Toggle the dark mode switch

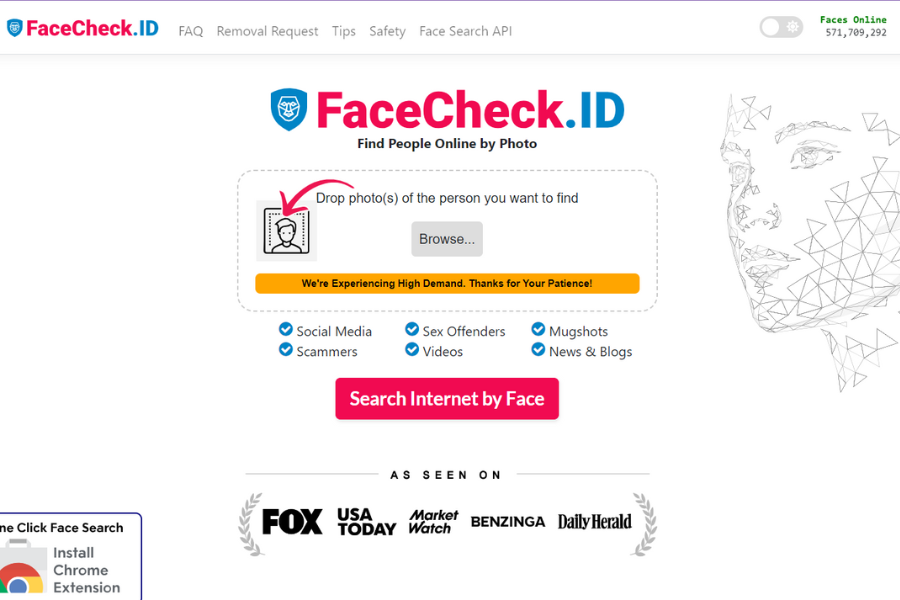tap(780, 27)
